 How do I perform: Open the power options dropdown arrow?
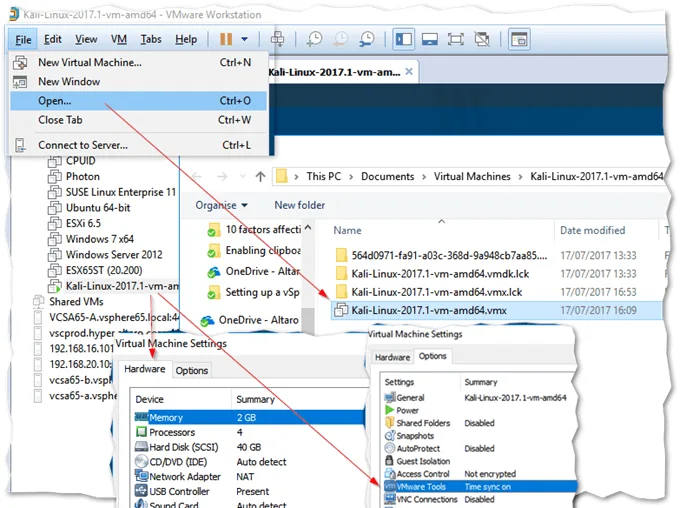tap(245, 39)
